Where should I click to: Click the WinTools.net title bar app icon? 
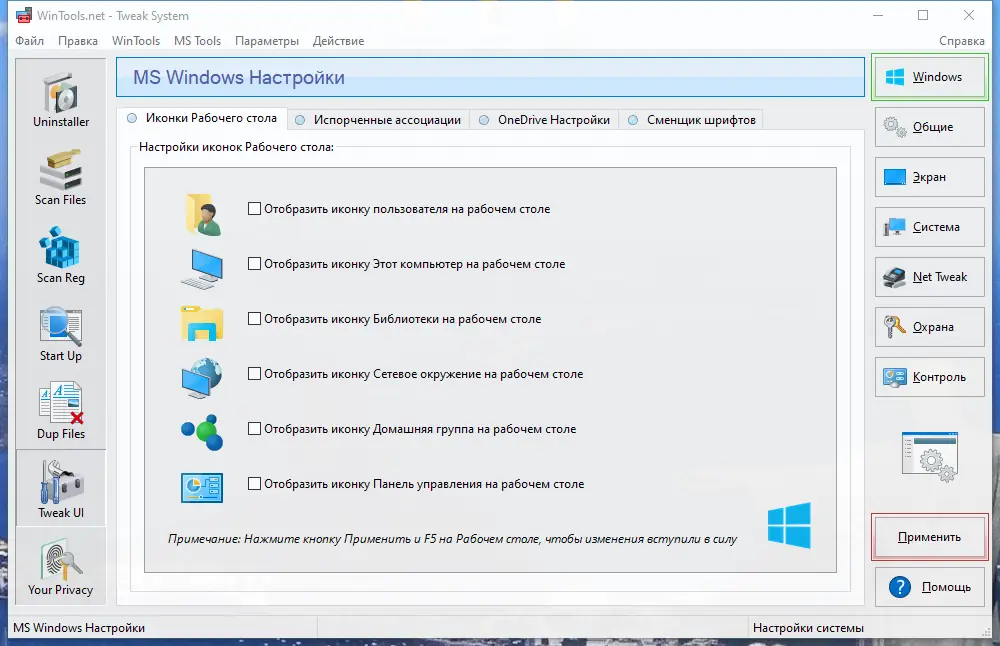pyautogui.click(x=24, y=15)
